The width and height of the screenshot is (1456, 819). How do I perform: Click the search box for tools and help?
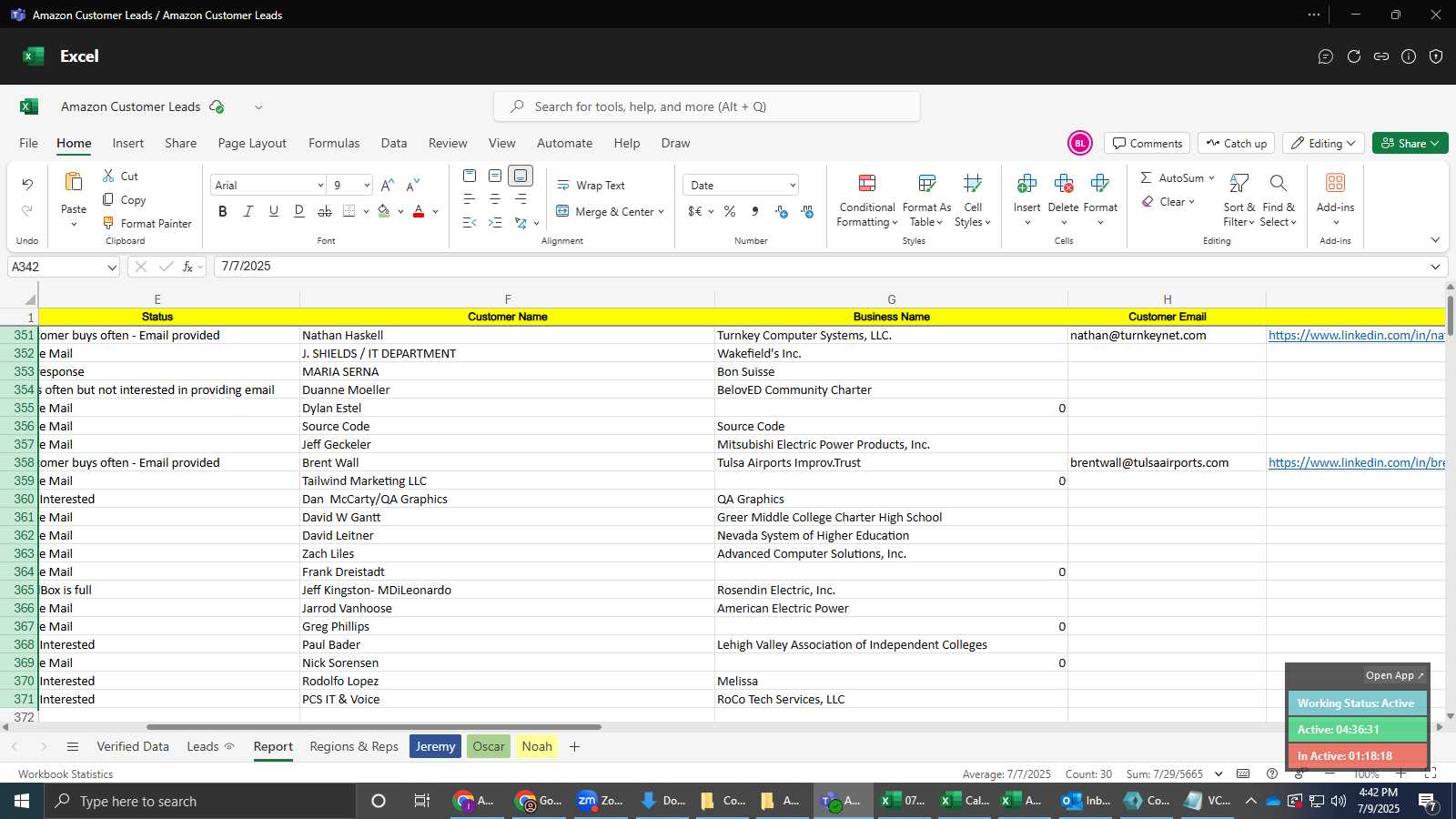click(706, 106)
